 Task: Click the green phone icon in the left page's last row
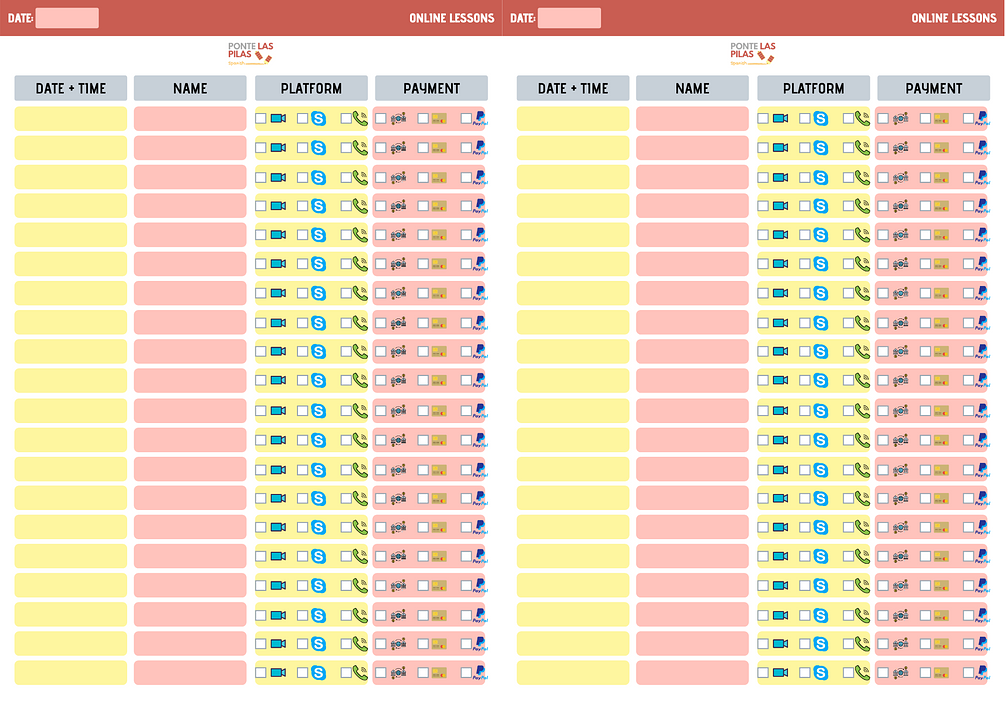tap(360, 673)
